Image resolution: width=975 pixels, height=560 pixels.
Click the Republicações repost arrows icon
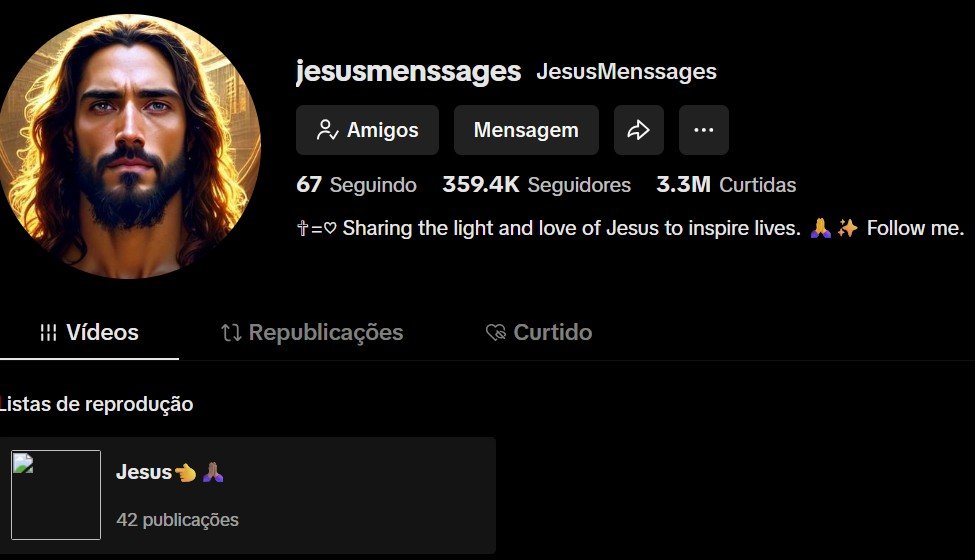(231, 333)
